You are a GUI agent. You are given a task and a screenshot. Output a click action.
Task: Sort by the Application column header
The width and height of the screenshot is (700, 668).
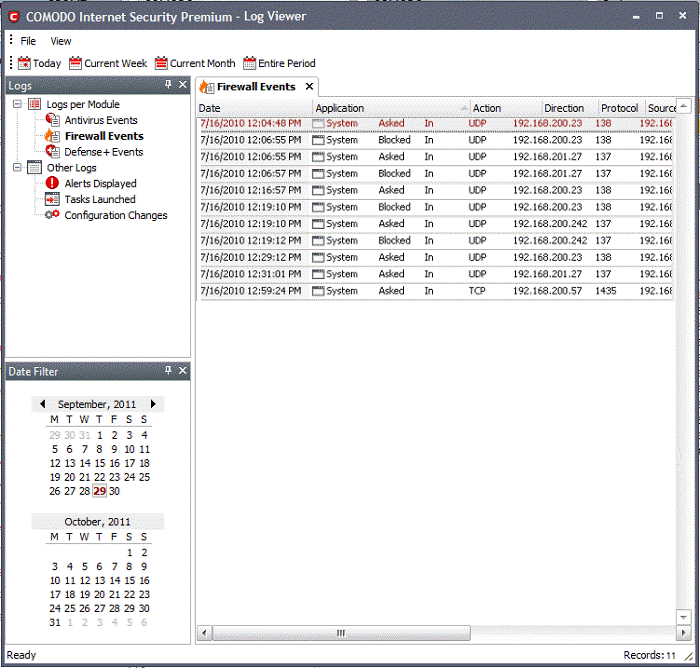(392, 108)
